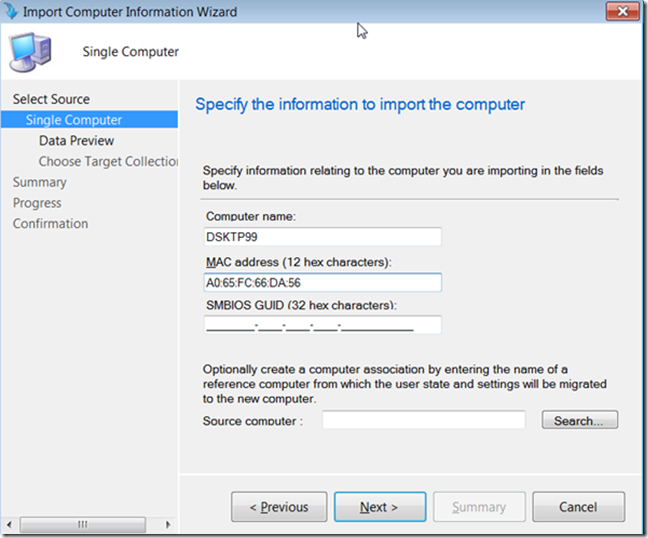Click the 'Single Computer' header title text
648x538 pixels.
(131, 52)
